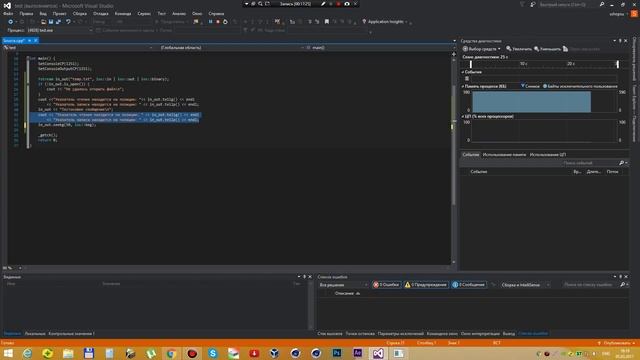
Task: Open the Справка menu
Action: pyautogui.click(x=216, y=13)
